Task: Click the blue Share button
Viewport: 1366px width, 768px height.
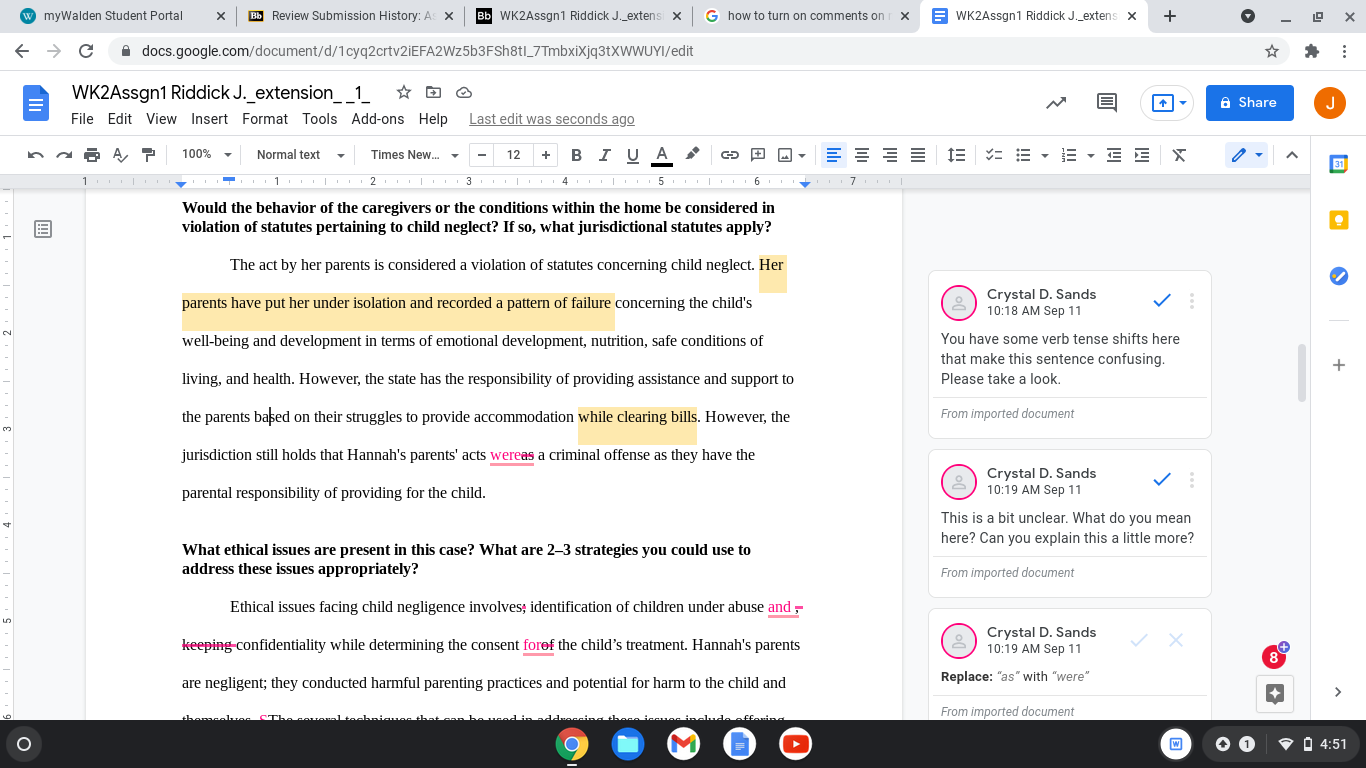Action: tap(1250, 102)
